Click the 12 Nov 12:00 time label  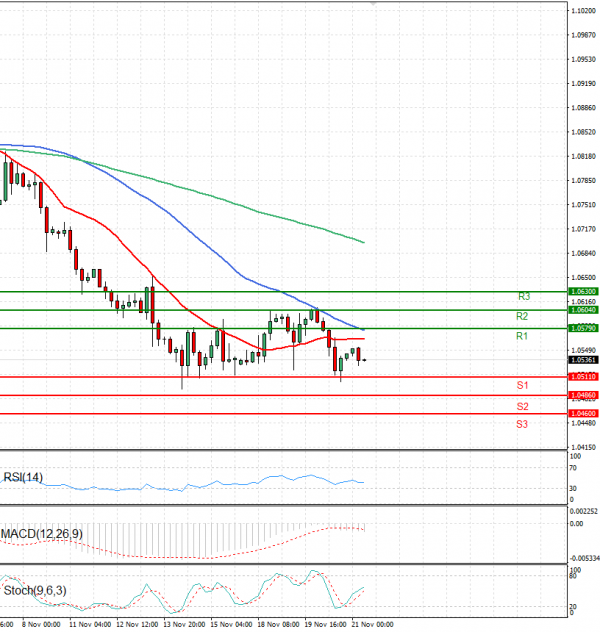pyautogui.click(x=137, y=625)
